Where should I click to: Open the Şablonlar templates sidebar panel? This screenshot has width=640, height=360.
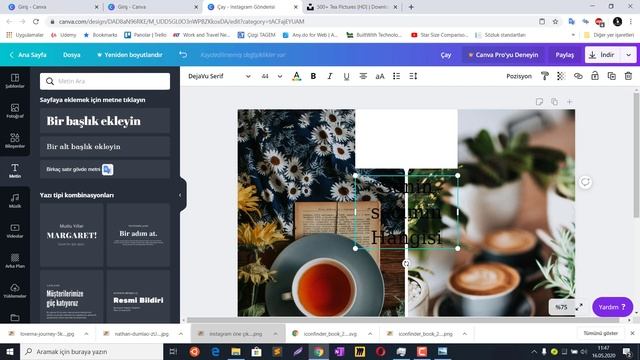[x=15, y=81]
